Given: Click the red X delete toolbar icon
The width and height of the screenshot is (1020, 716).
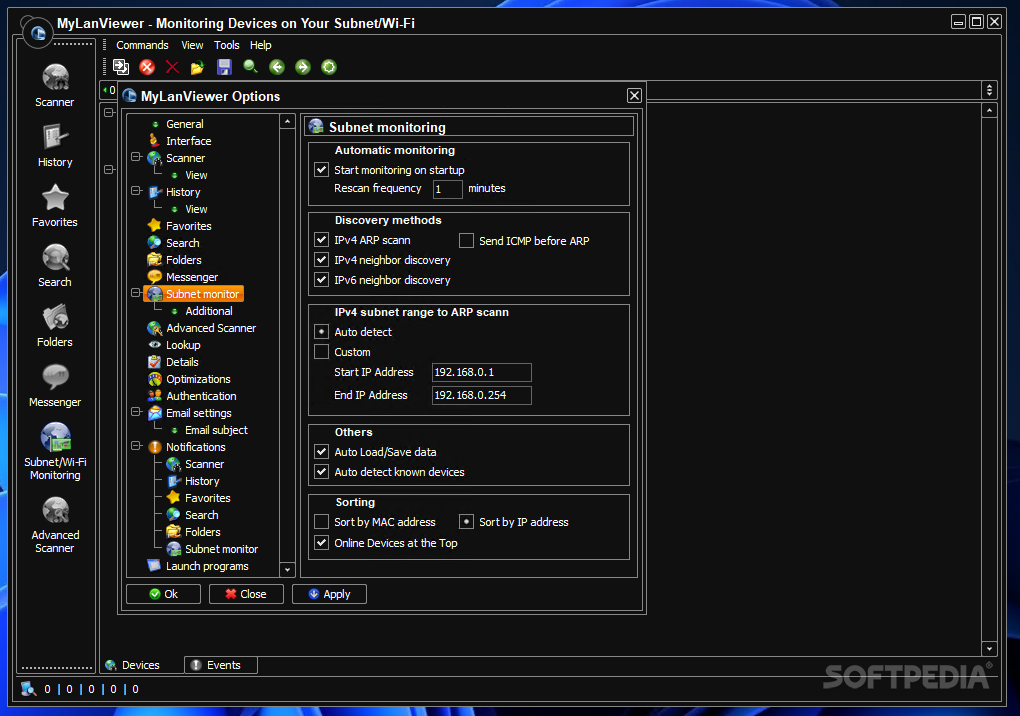Looking at the screenshot, I should 172,67.
